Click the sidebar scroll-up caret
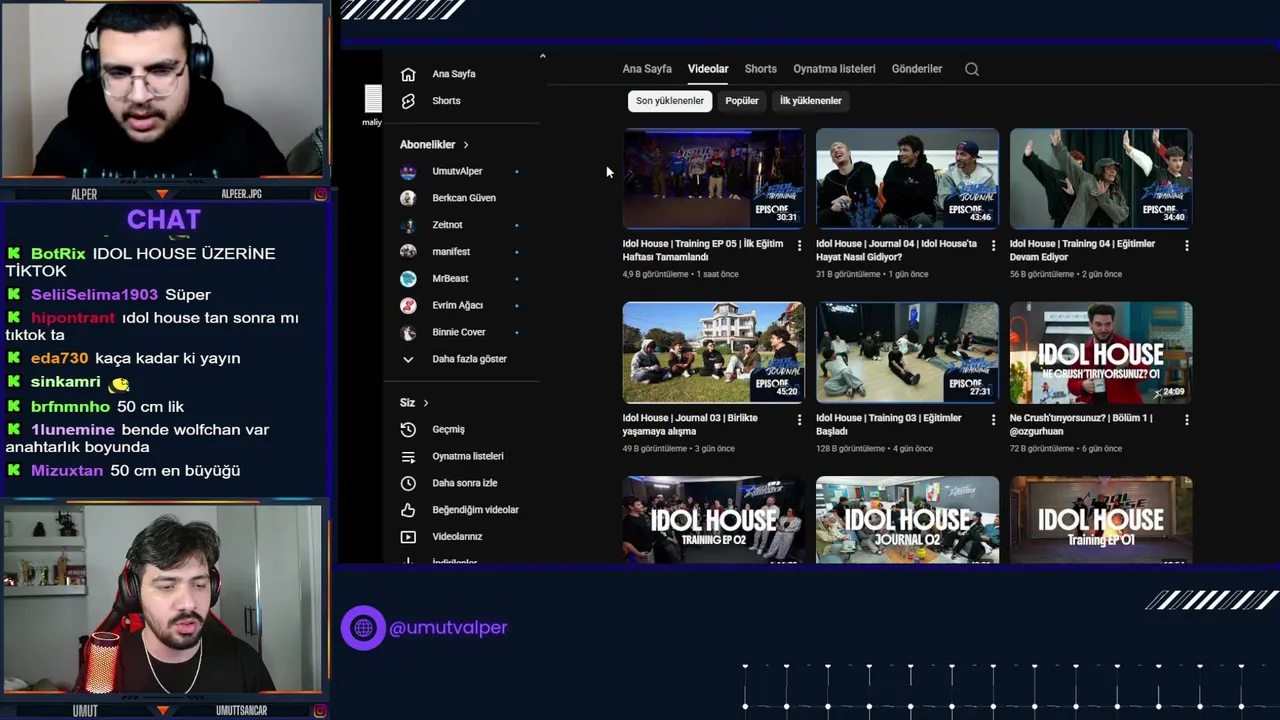 pos(542,56)
